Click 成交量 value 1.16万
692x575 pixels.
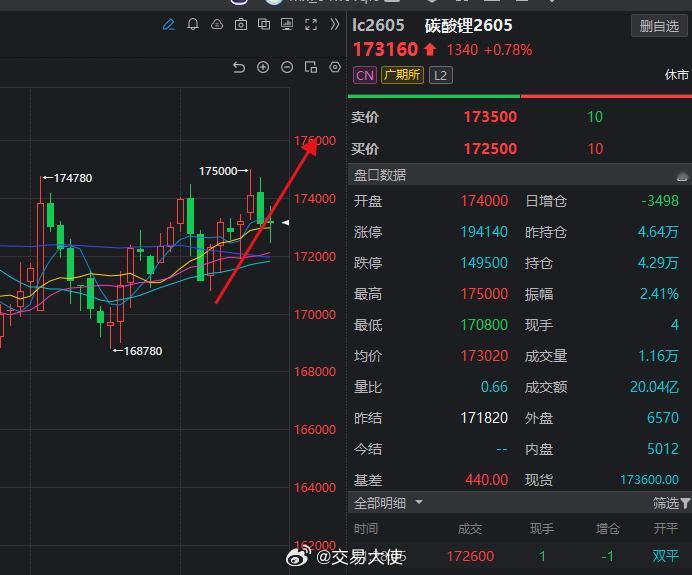click(658, 356)
